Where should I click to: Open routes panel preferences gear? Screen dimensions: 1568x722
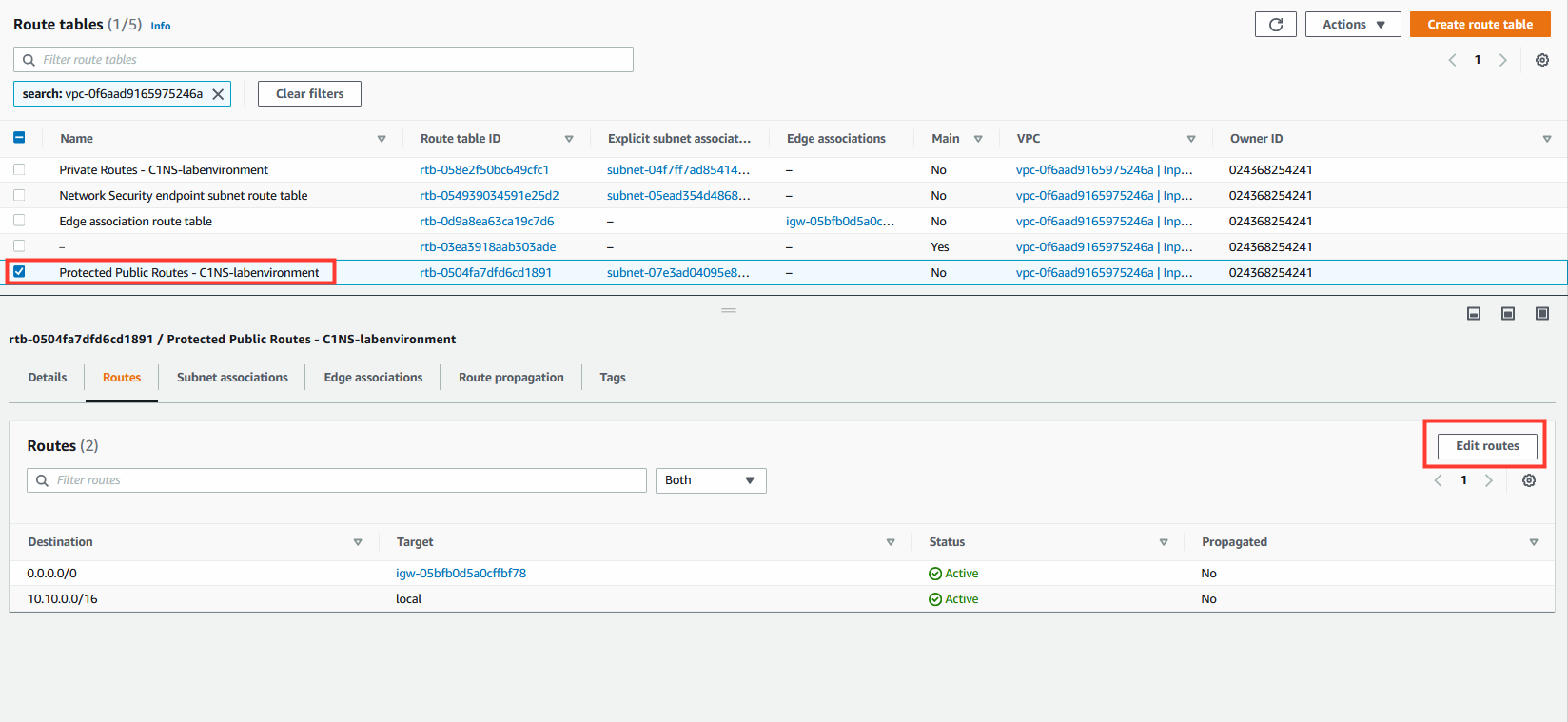coord(1528,480)
